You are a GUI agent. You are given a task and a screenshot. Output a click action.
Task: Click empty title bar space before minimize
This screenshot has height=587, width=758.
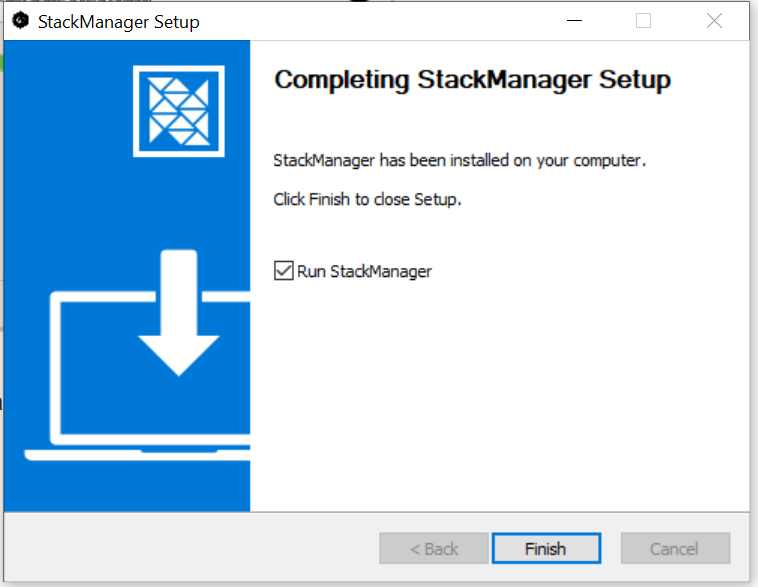pos(400,21)
